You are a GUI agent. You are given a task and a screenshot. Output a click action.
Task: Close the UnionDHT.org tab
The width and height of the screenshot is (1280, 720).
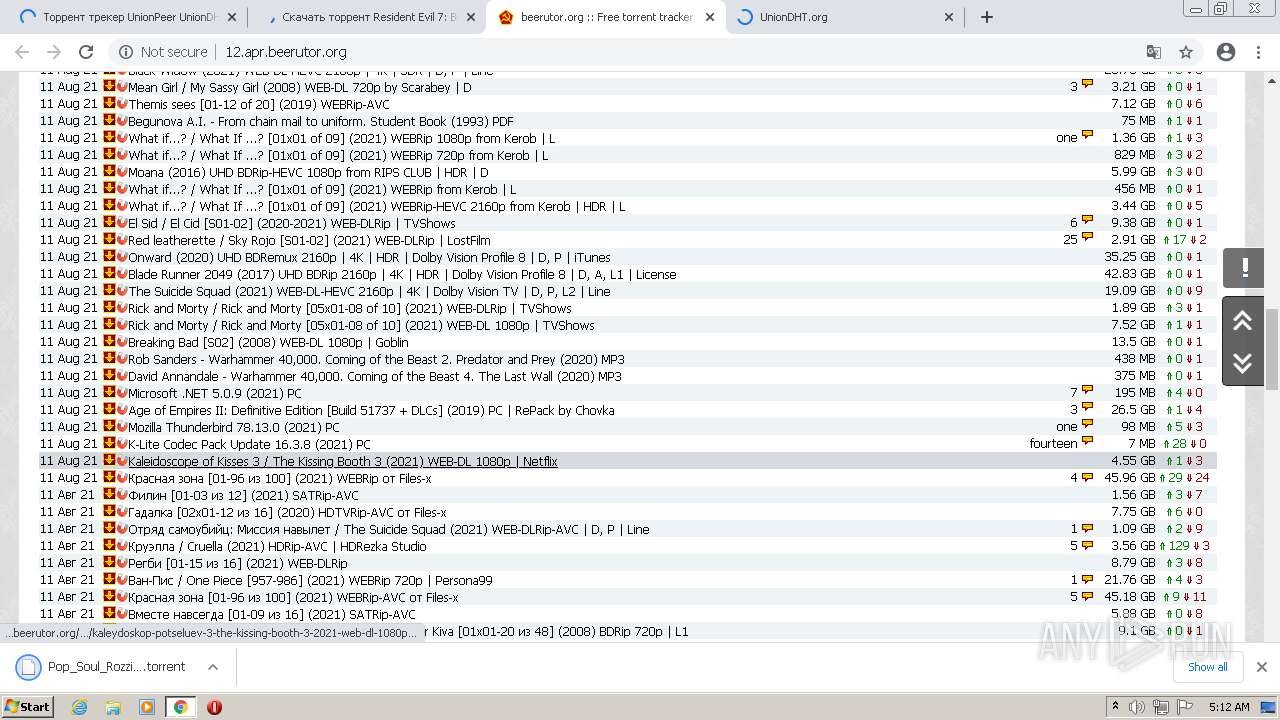pos(950,17)
